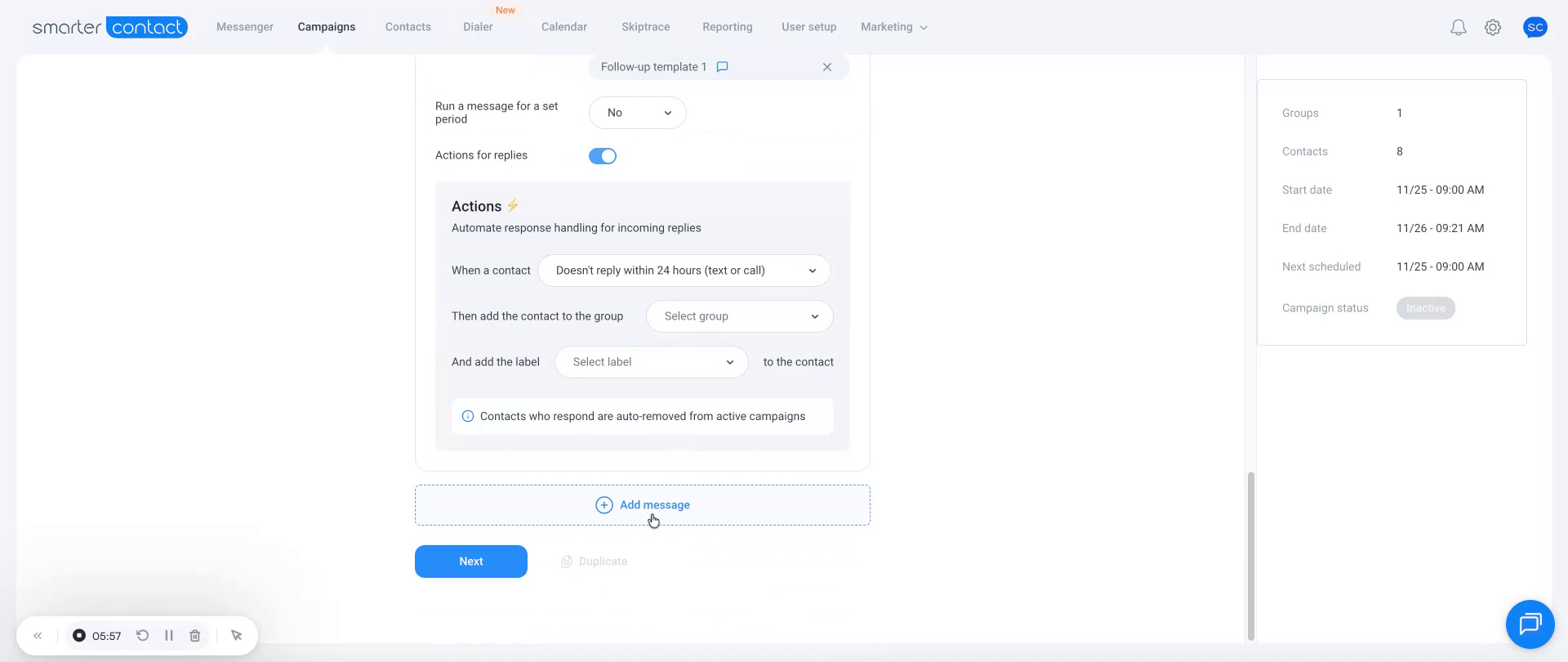Click the End date value 11/26 - 09:21 AM
The height and width of the screenshot is (662, 1568).
(1441, 228)
